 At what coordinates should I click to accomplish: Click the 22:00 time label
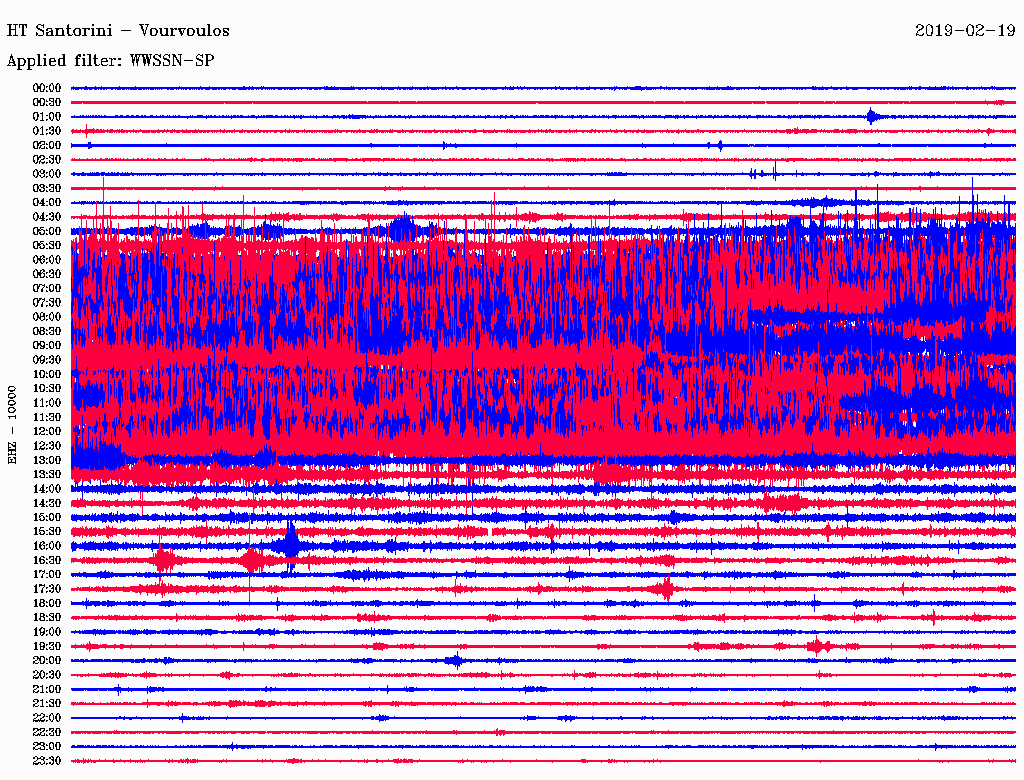pos(47,718)
